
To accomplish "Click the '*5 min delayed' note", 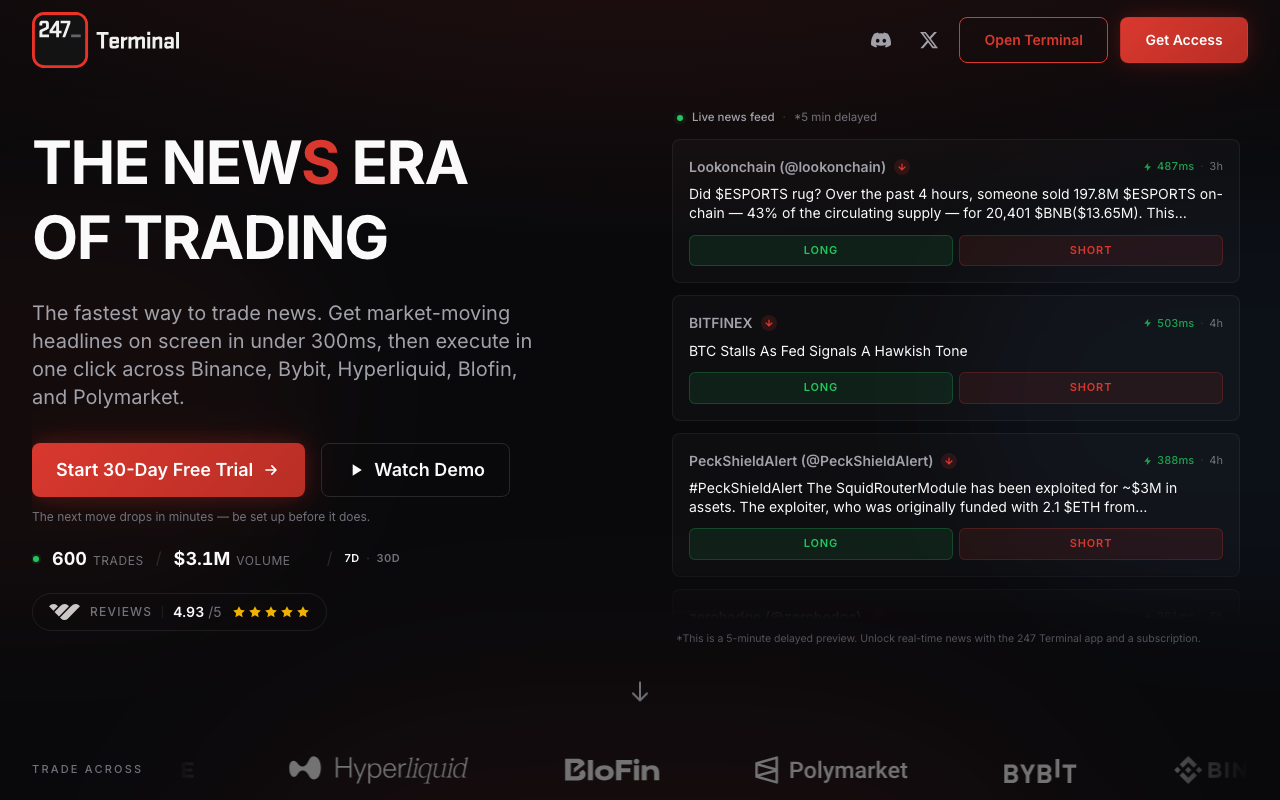I will 835,117.
